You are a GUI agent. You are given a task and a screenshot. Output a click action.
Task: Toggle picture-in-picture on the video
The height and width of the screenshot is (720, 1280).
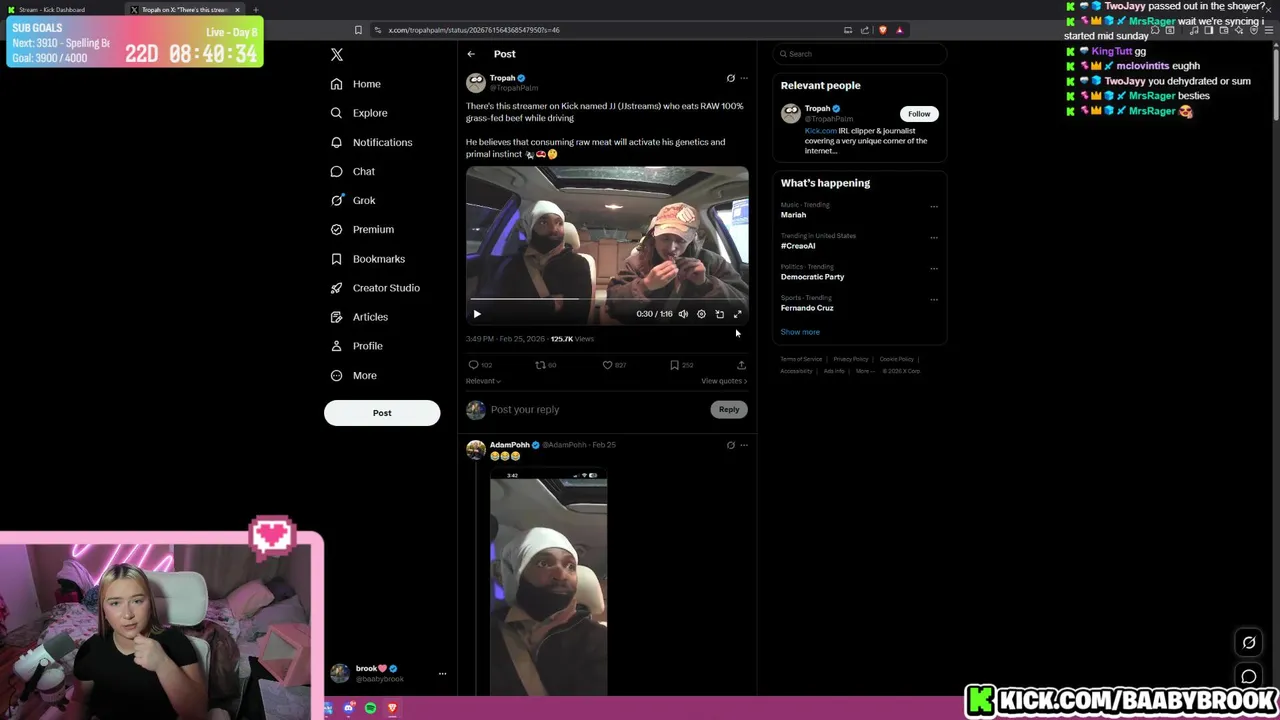tap(719, 314)
